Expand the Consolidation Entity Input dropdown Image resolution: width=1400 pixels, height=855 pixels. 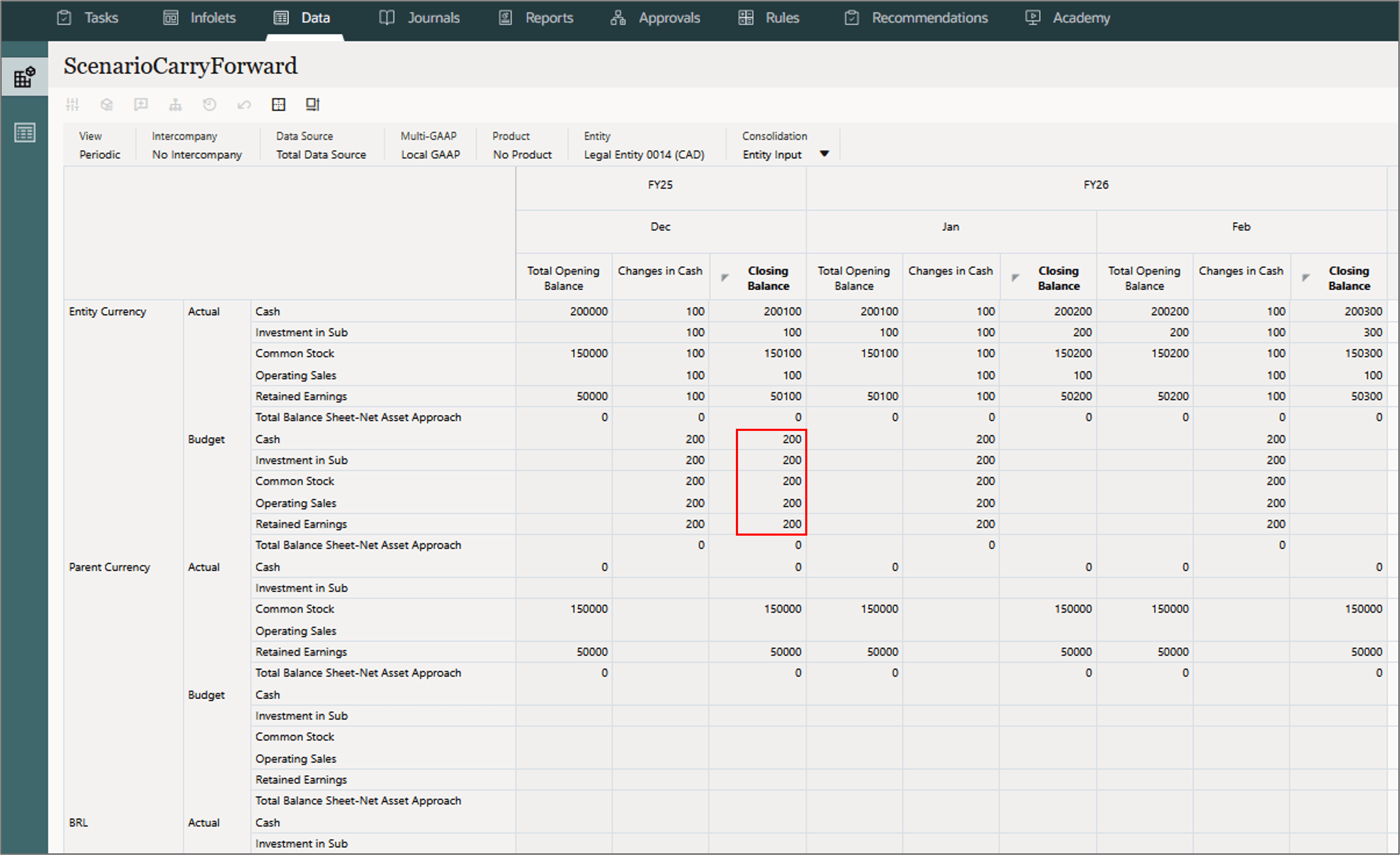[825, 154]
